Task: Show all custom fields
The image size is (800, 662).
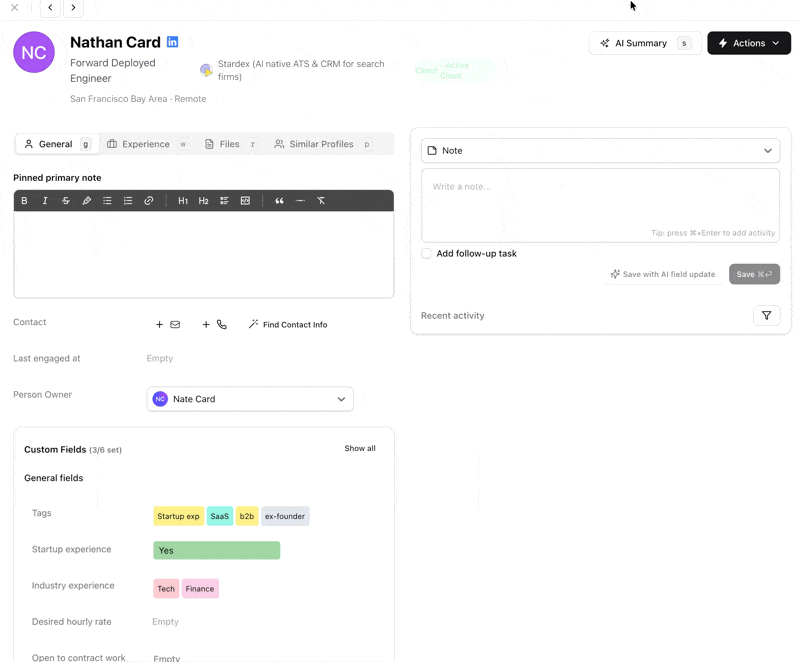Action: [x=360, y=448]
